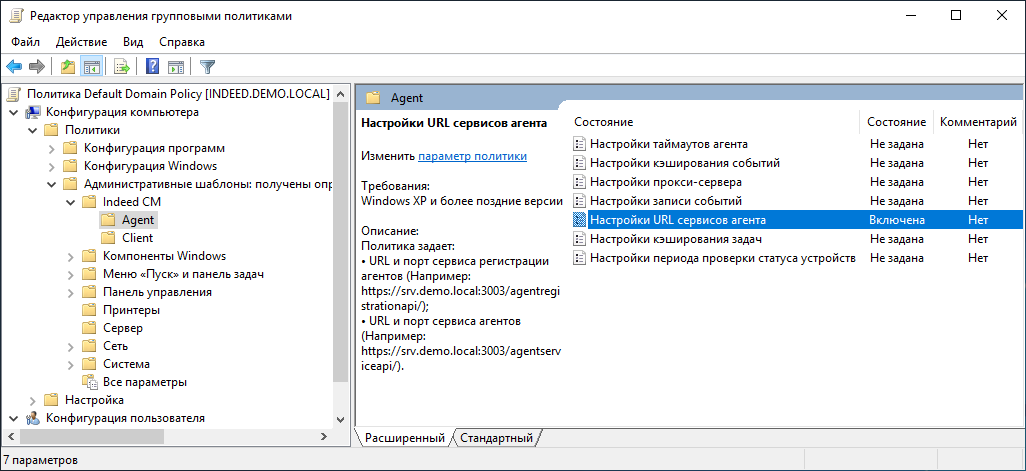Click the параметр политики link
Viewport: 1026px width, 471px height.
[472, 156]
